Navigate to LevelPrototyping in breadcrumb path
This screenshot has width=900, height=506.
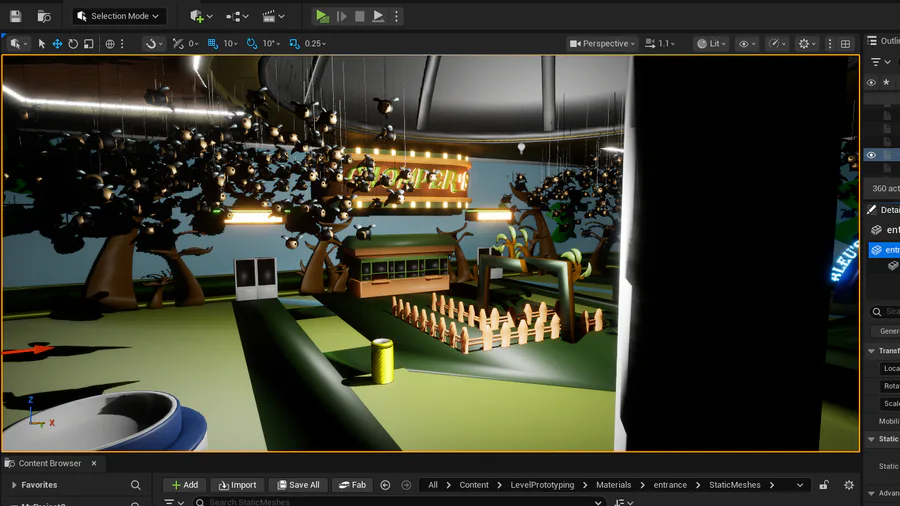(542, 485)
